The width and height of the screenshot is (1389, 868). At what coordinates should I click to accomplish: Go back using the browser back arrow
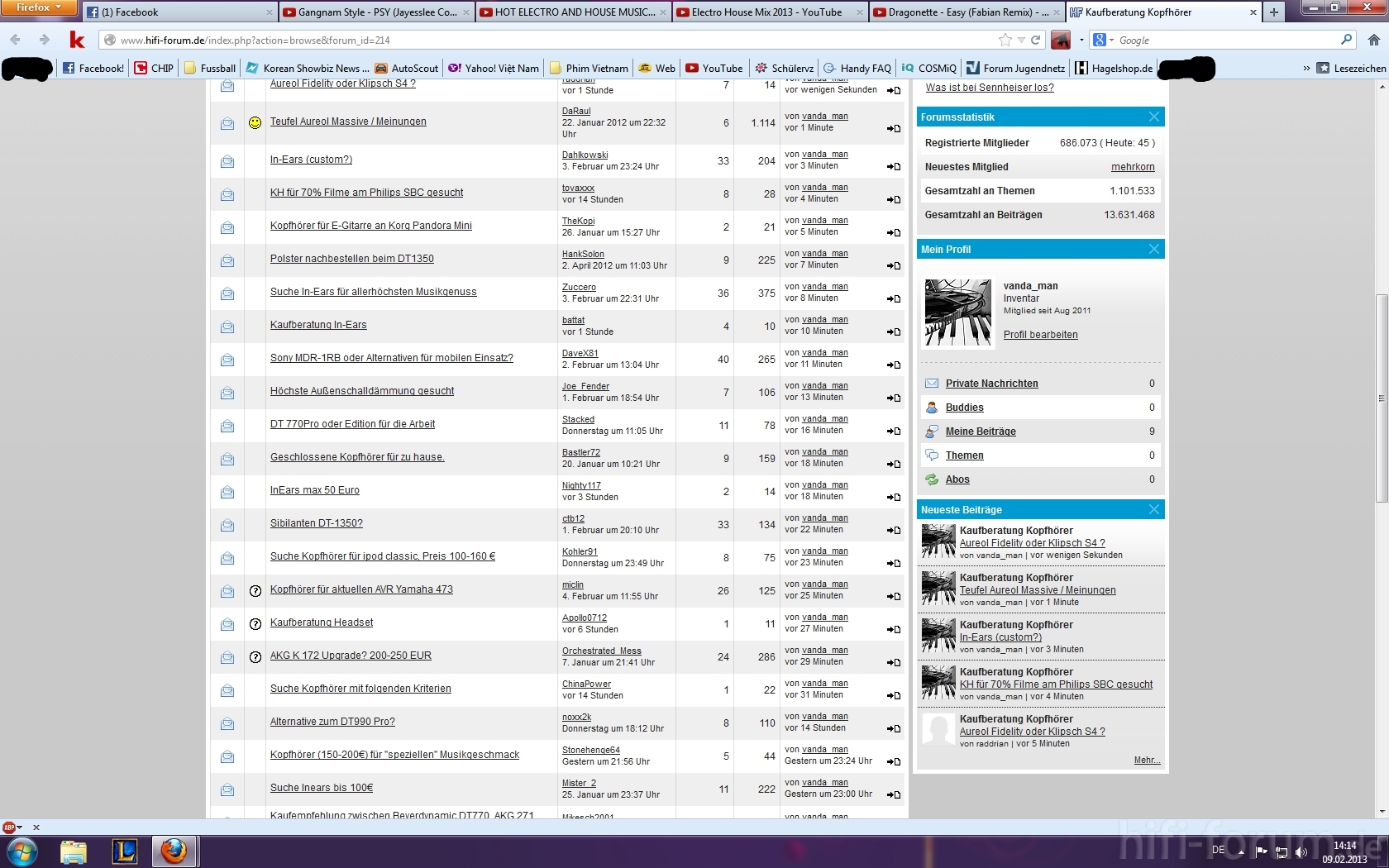[x=16, y=40]
